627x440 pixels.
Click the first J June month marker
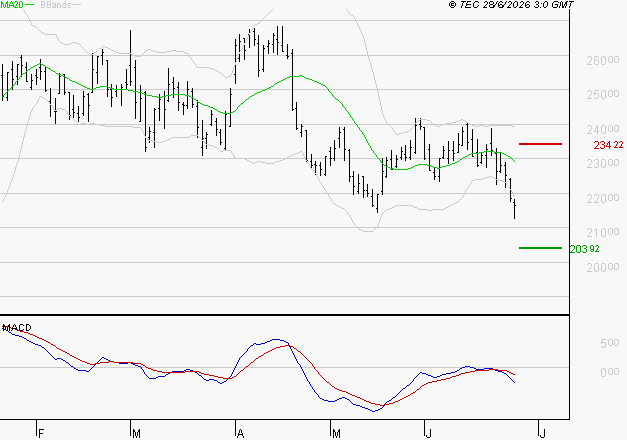click(x=429, y=434)
